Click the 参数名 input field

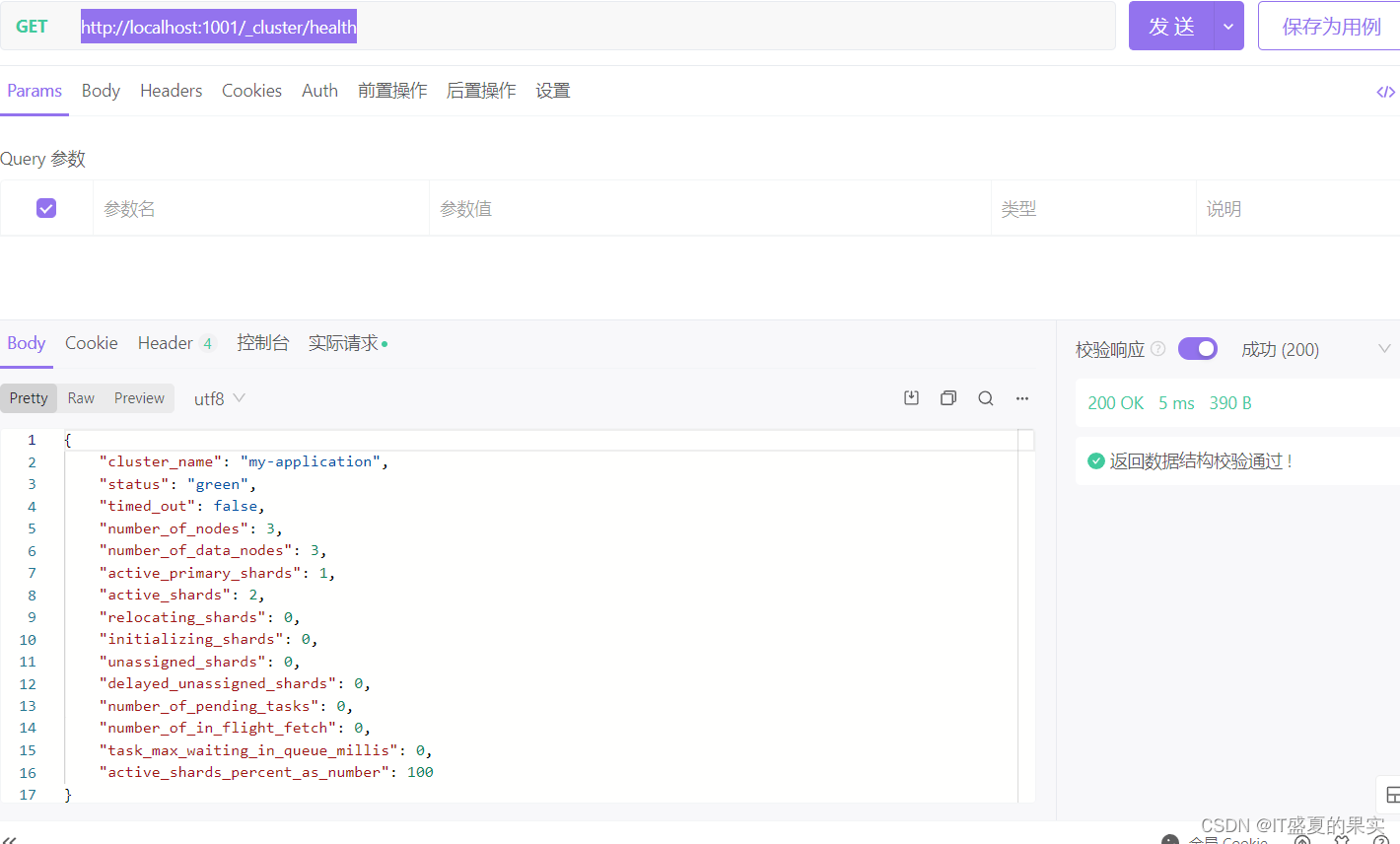(261, 208)
